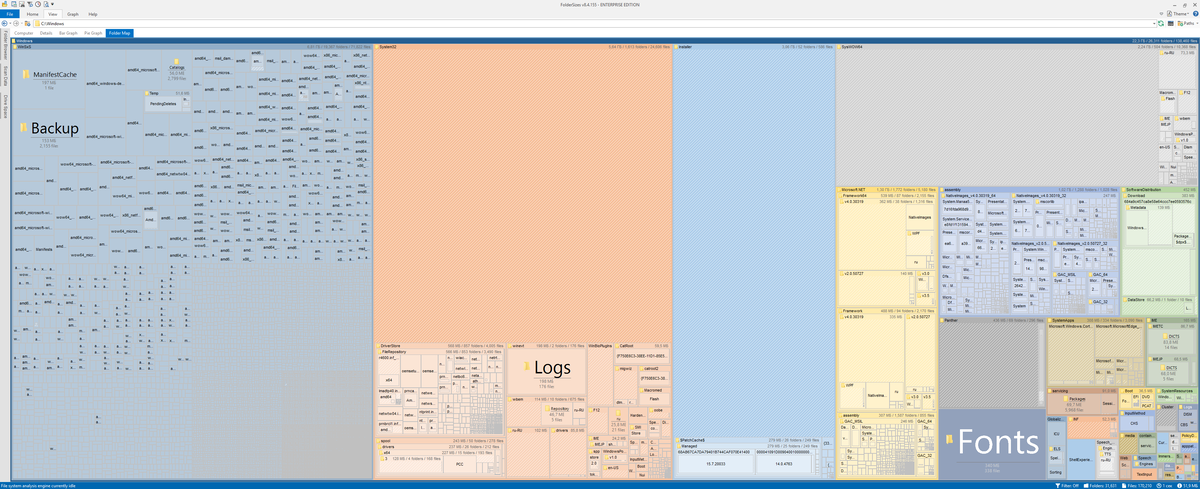The width and height of the screenshot is (1200, 489).
Task: Switch to the Bar Graph view tab
Action: point(68,33)
